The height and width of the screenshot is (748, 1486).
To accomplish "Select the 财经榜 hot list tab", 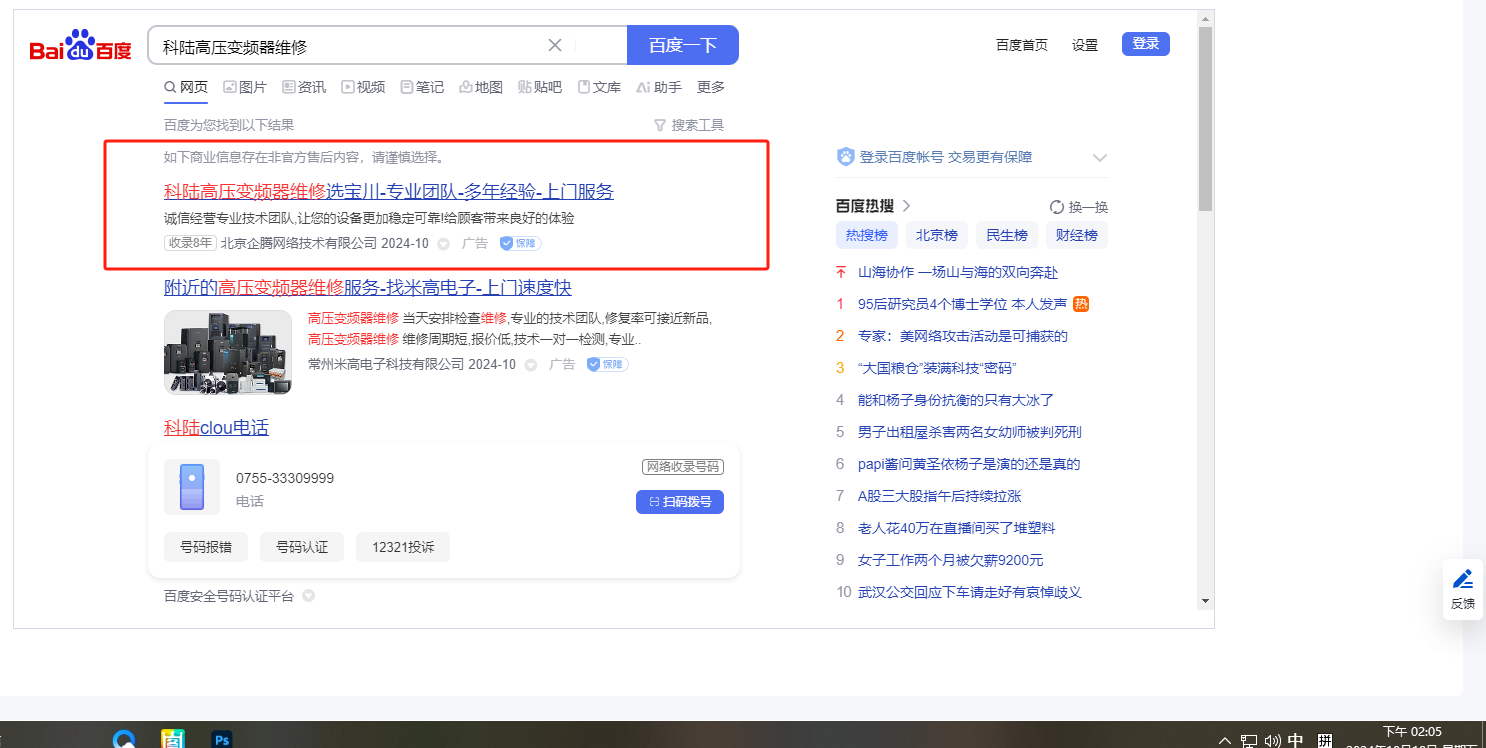I will point(1077,235).
